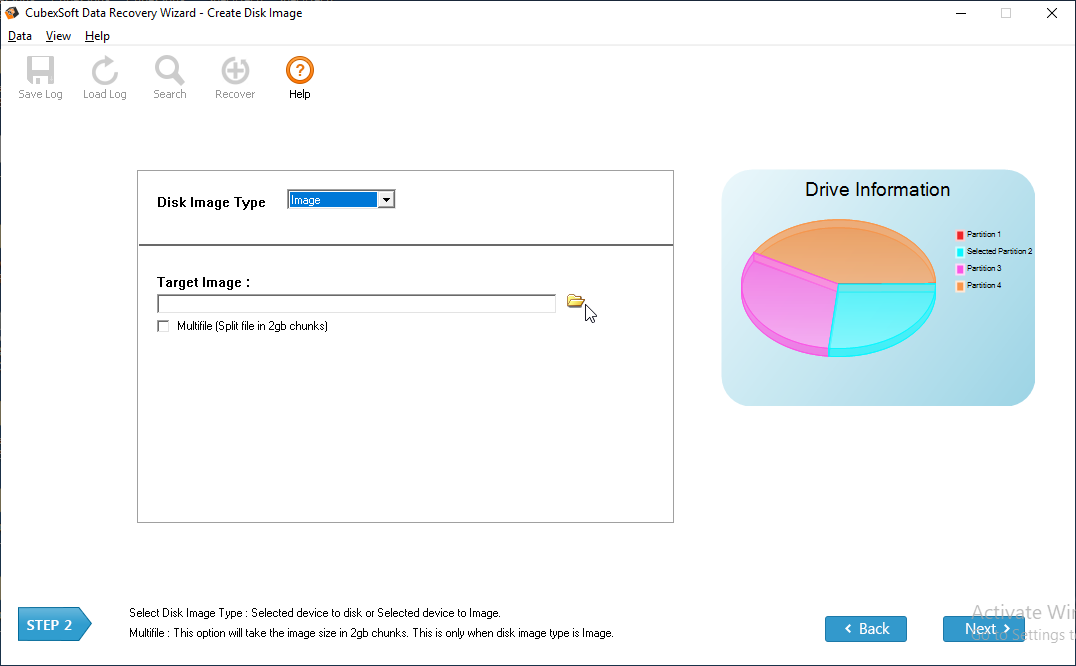Expand the Disk Image Type dropdown arrow
This screenshot has width=1076, height=666.
pyautogui.click(x=386, y=200)
